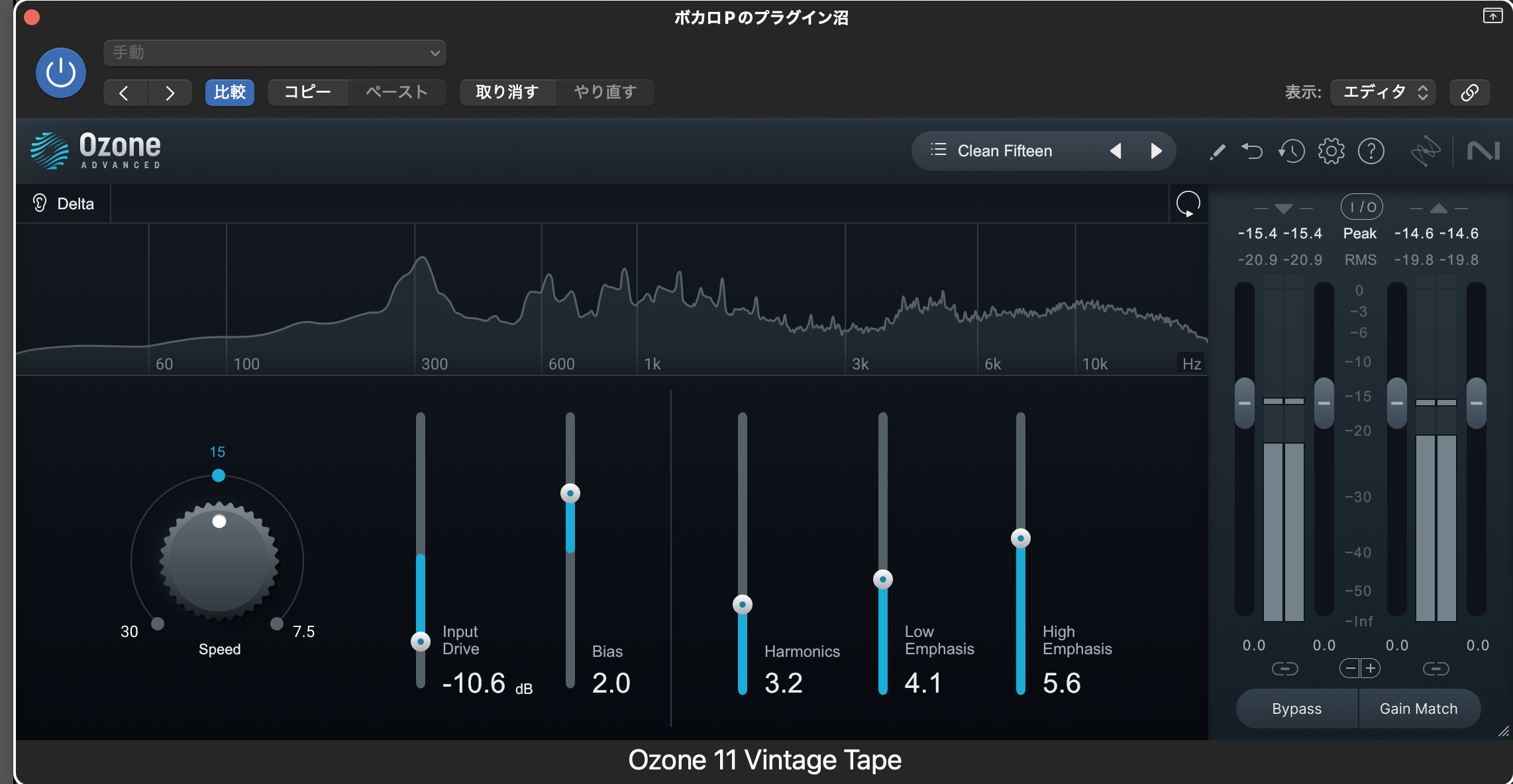Viewport: 1513px width, 784px height.
Task: Click the iZotope inter-plugin icon
Action: coord(1426,151)
